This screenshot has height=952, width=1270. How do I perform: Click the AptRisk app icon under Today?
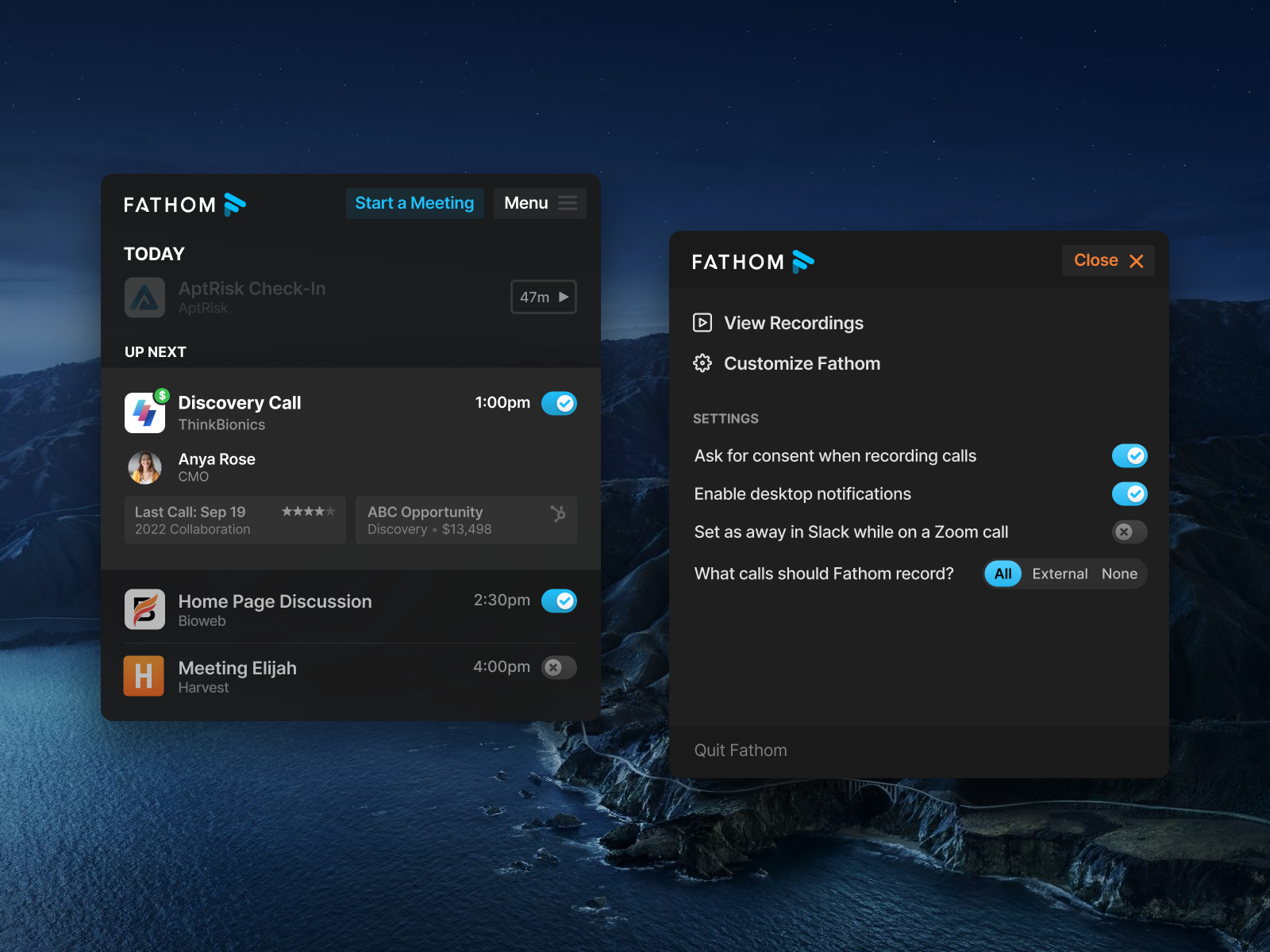[144, 297]
